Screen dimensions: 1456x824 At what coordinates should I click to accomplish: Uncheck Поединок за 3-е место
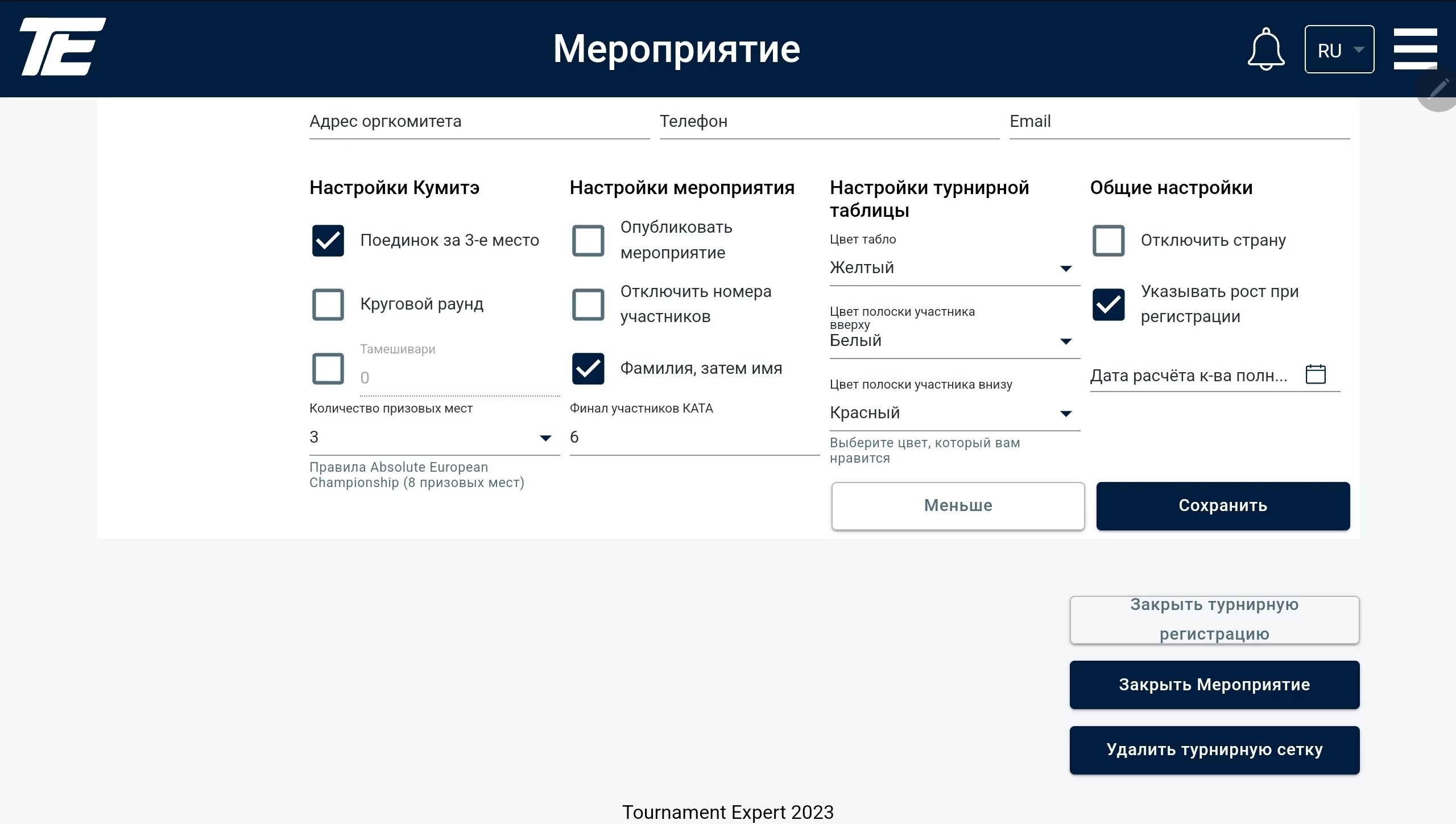(x=328, y=240)
